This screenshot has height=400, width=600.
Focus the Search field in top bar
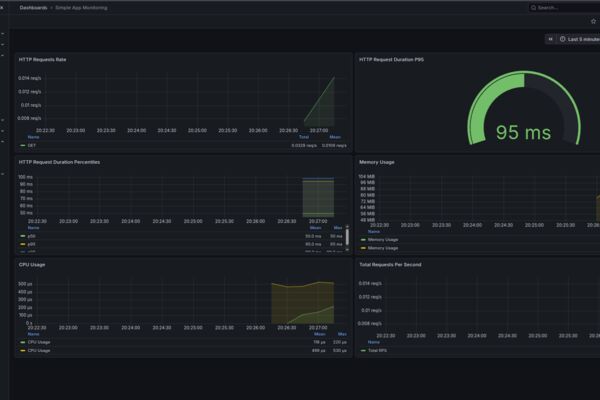[x=564, y=8]
